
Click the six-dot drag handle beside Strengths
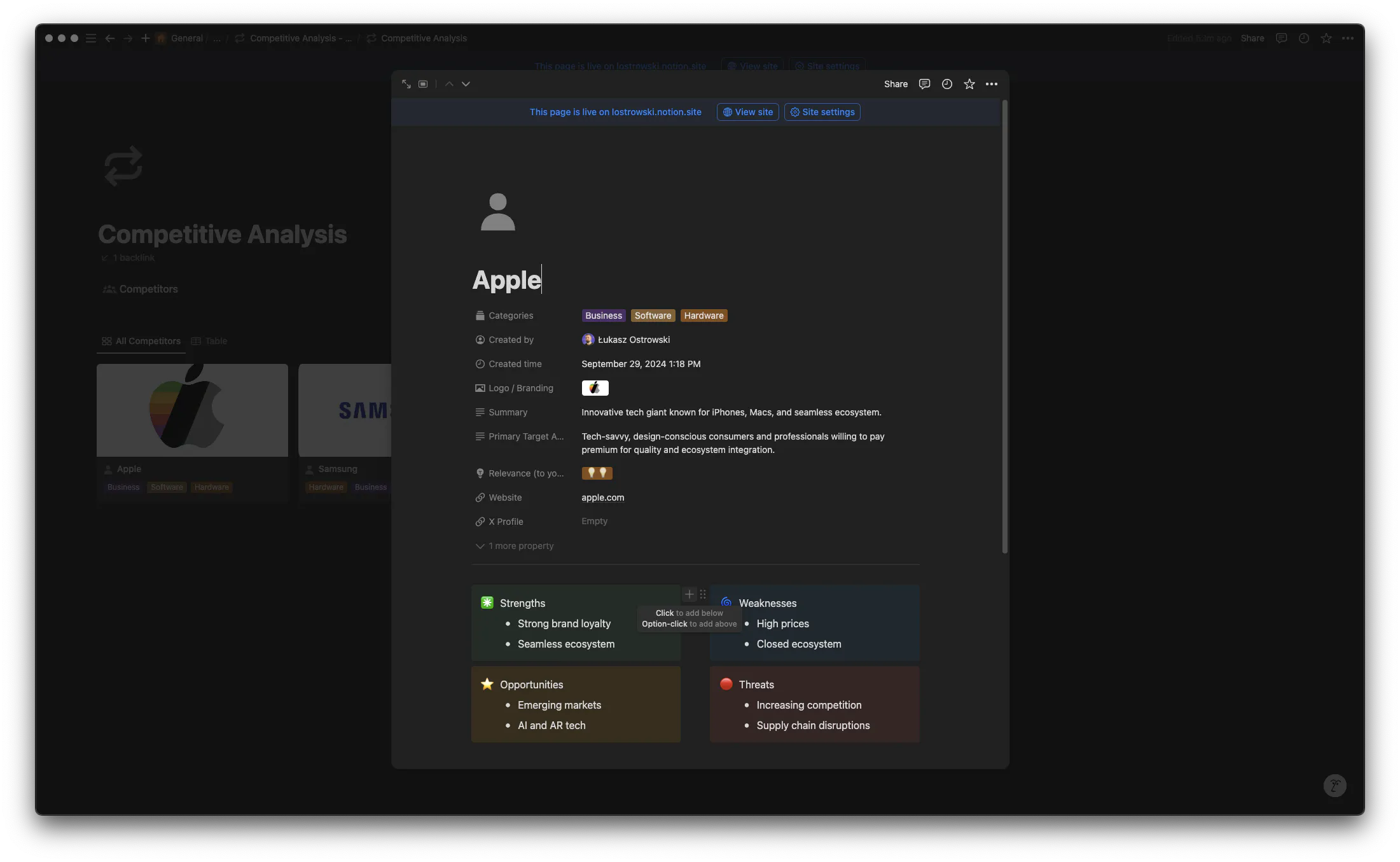[x=703, y=594]
